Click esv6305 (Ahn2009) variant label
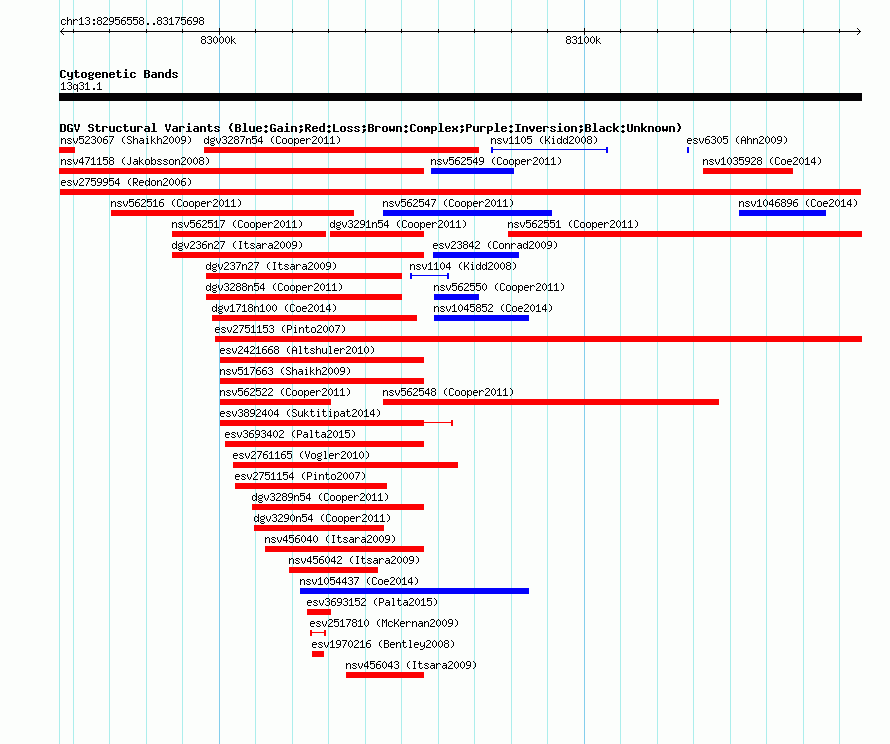Viewport: 890px width, 744px height. tap(737, 140)
